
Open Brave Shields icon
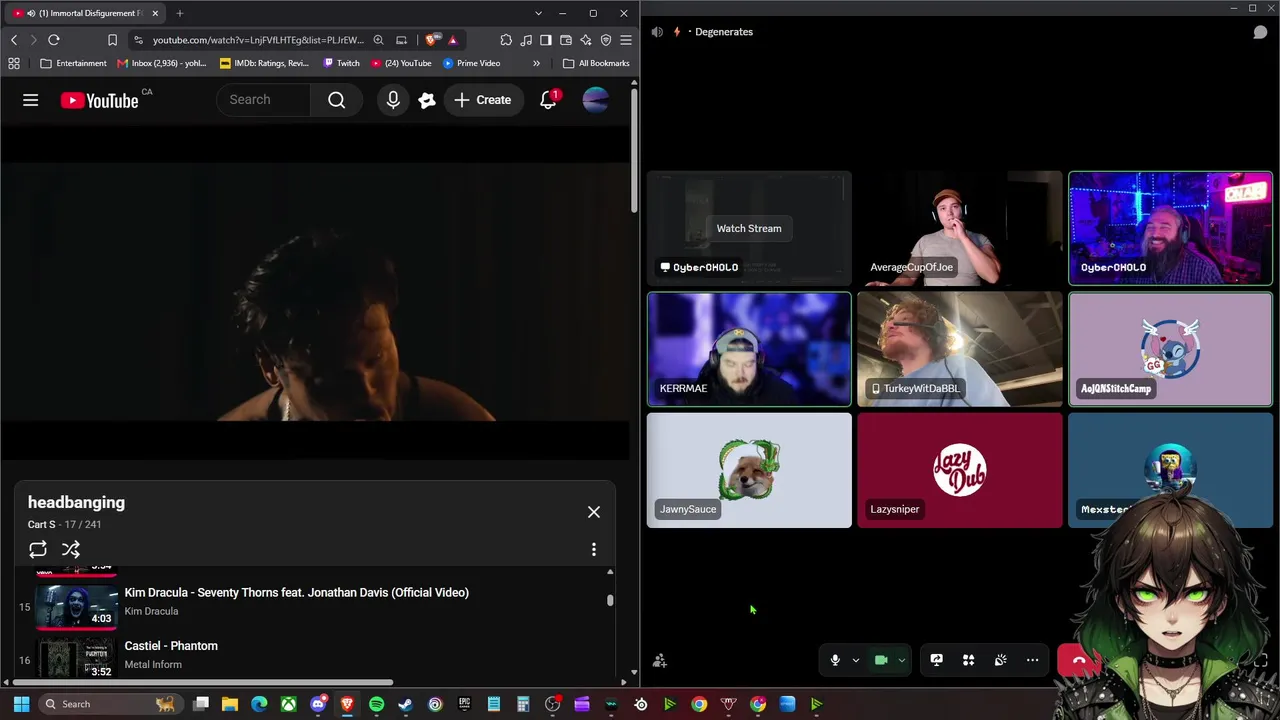tap(431, 40)
